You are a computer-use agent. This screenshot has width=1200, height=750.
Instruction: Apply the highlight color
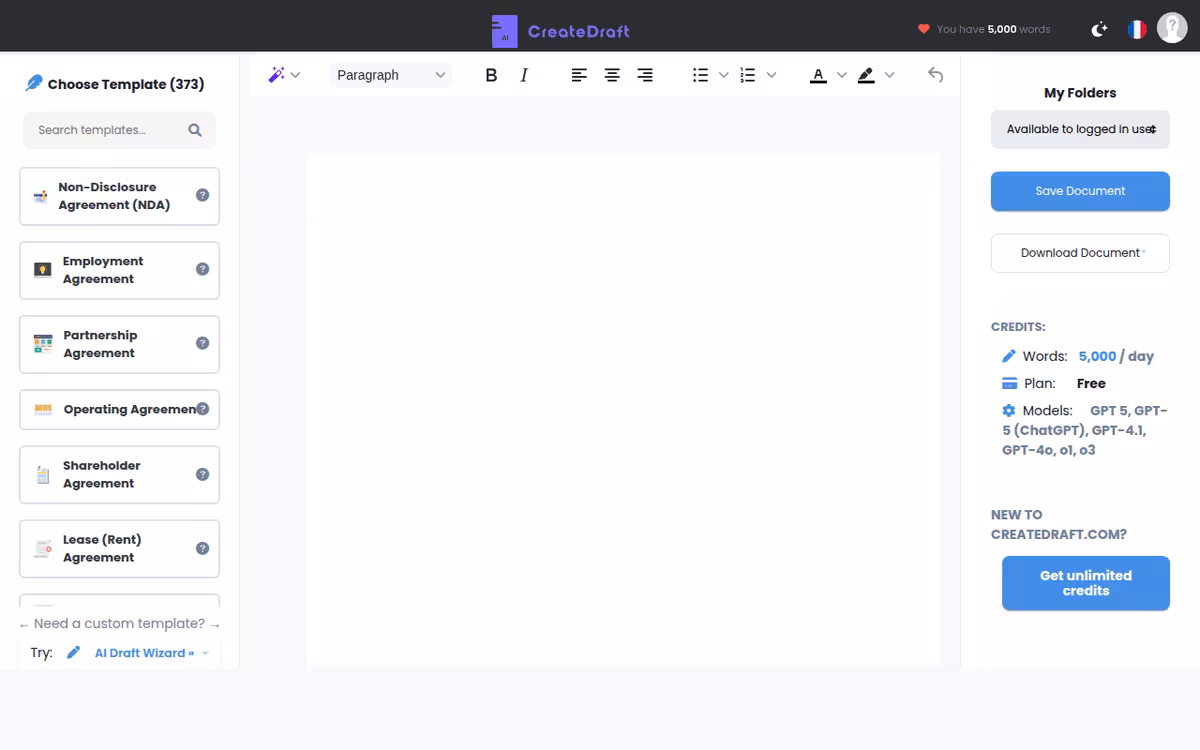click(x=866, y=75)
